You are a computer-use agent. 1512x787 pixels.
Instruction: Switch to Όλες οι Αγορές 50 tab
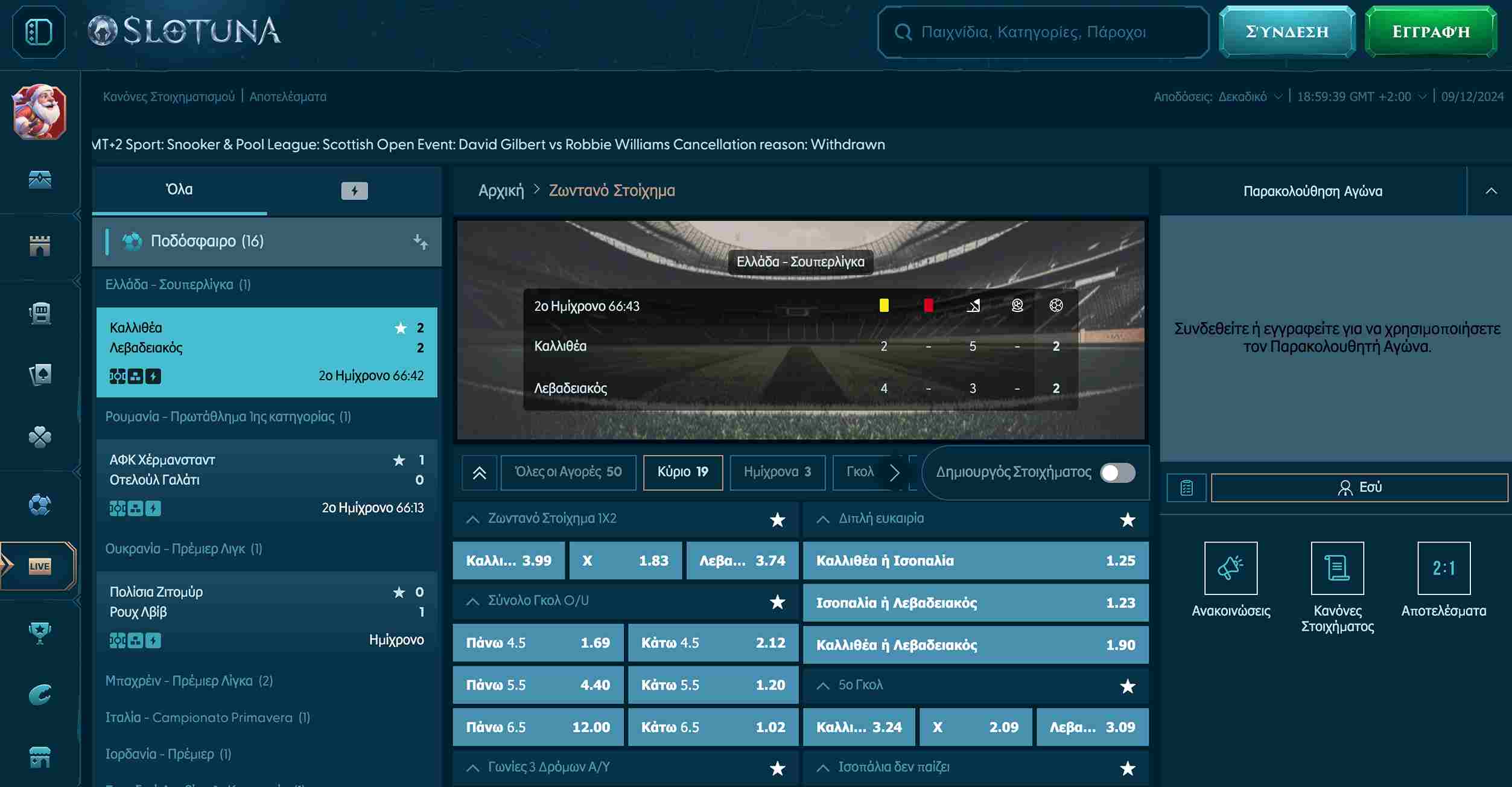[568, 472]
